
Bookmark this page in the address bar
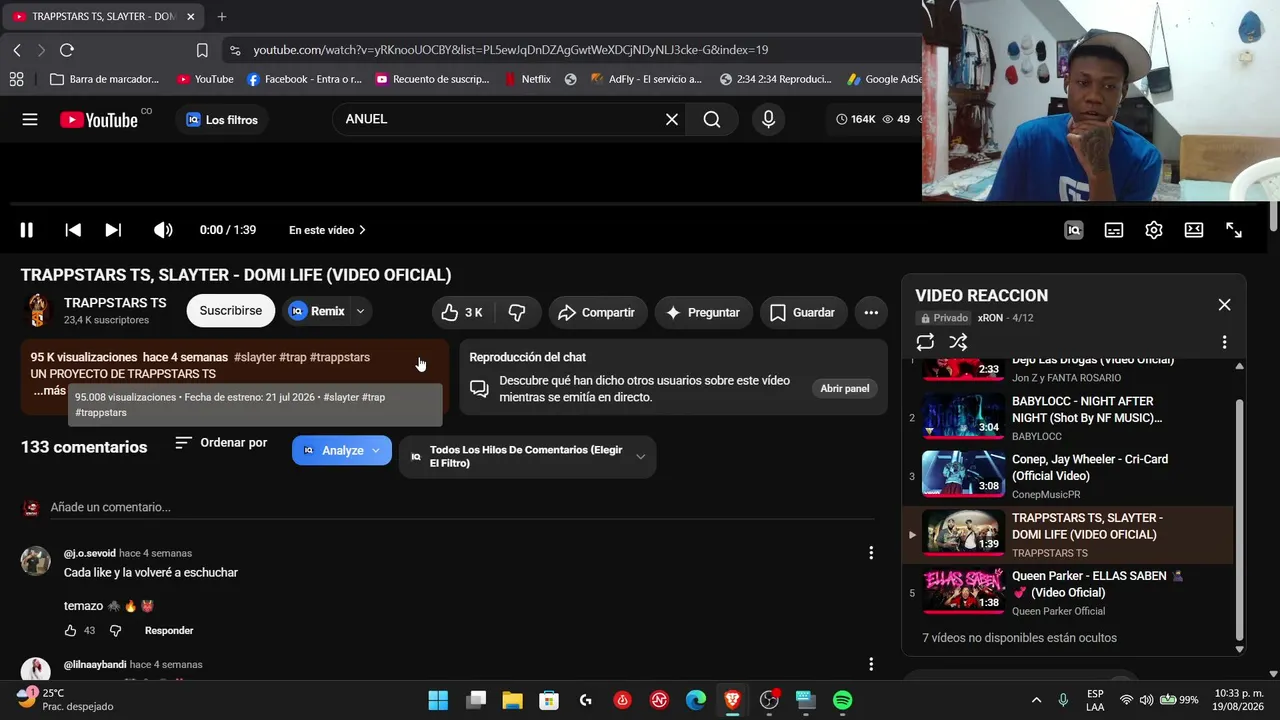202,50
